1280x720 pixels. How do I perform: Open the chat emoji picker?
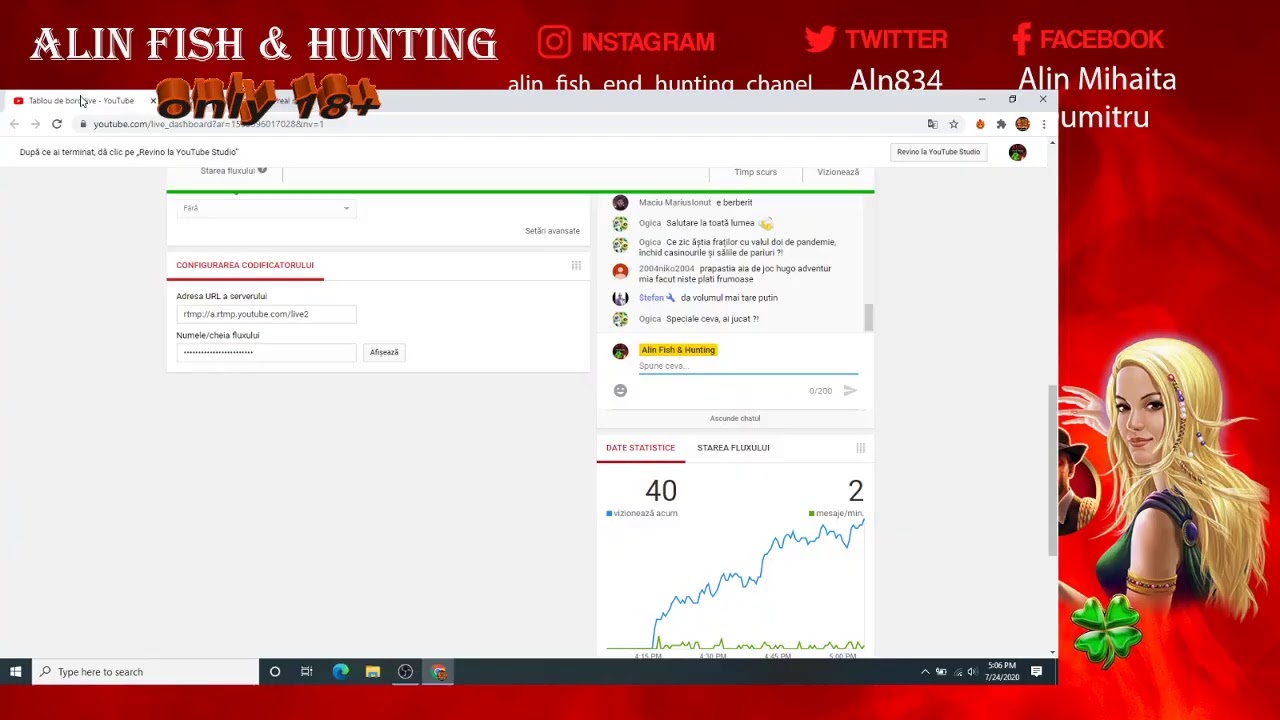click(x=620, y=391)
